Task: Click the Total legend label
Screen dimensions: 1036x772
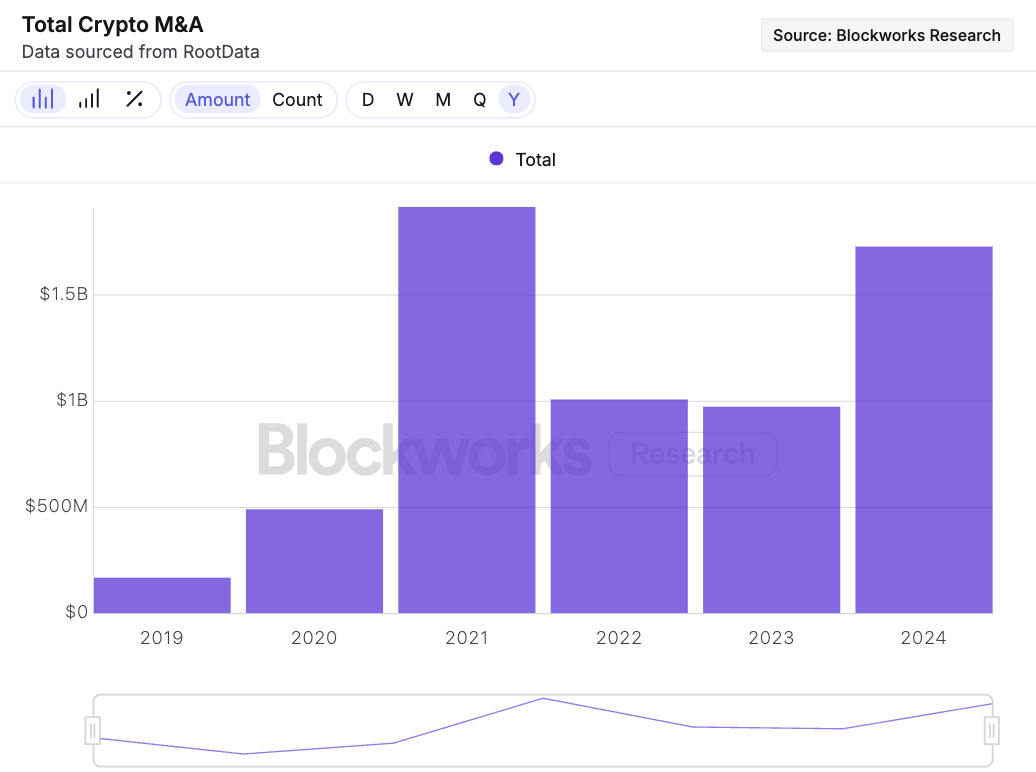Action: click(535, 160)
